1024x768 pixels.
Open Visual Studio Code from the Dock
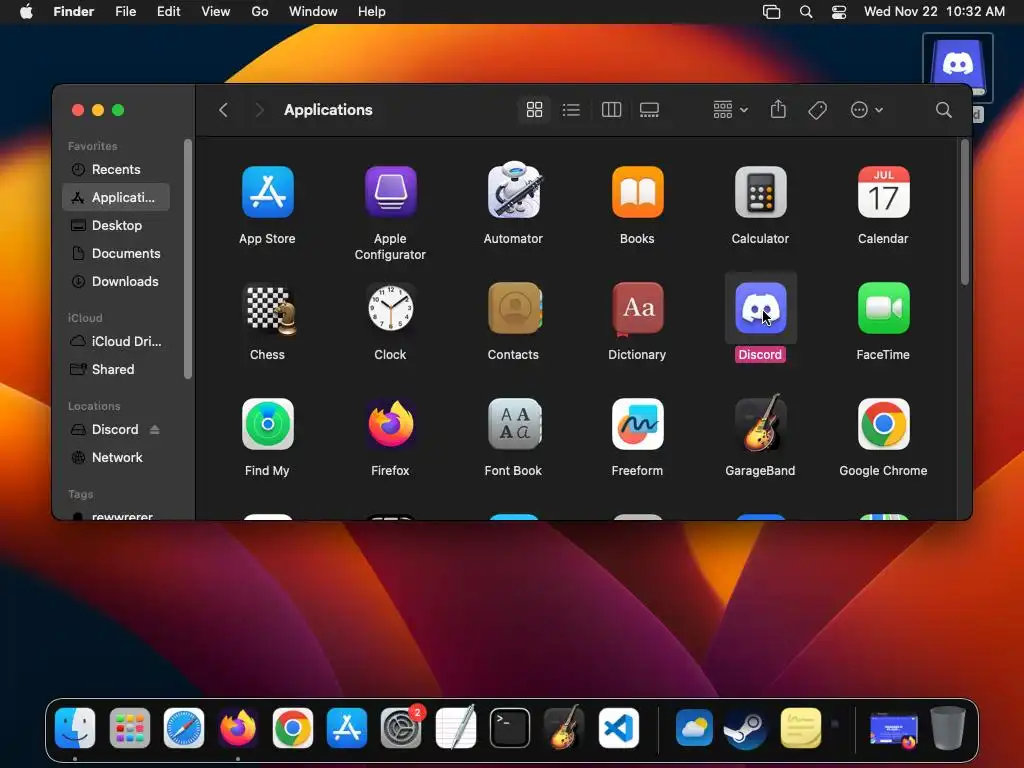click(618, 728)
